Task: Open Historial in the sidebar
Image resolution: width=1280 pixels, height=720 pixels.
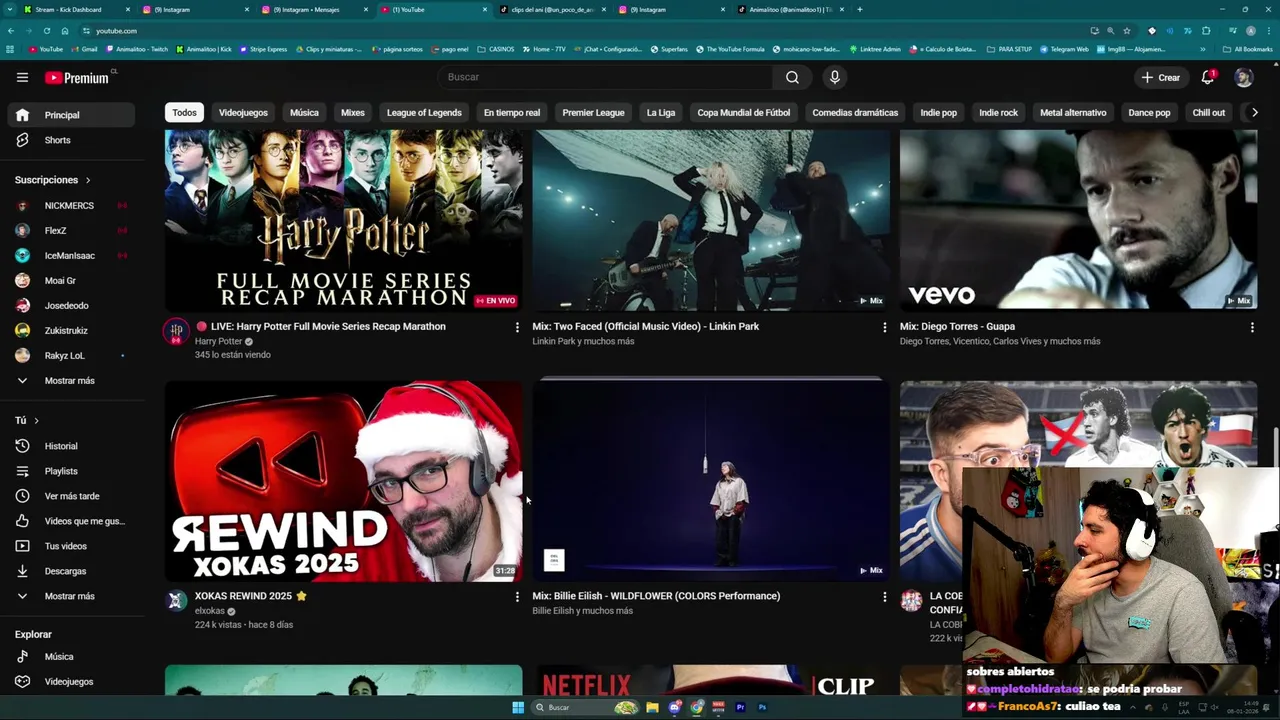Action: pos(70,446)
